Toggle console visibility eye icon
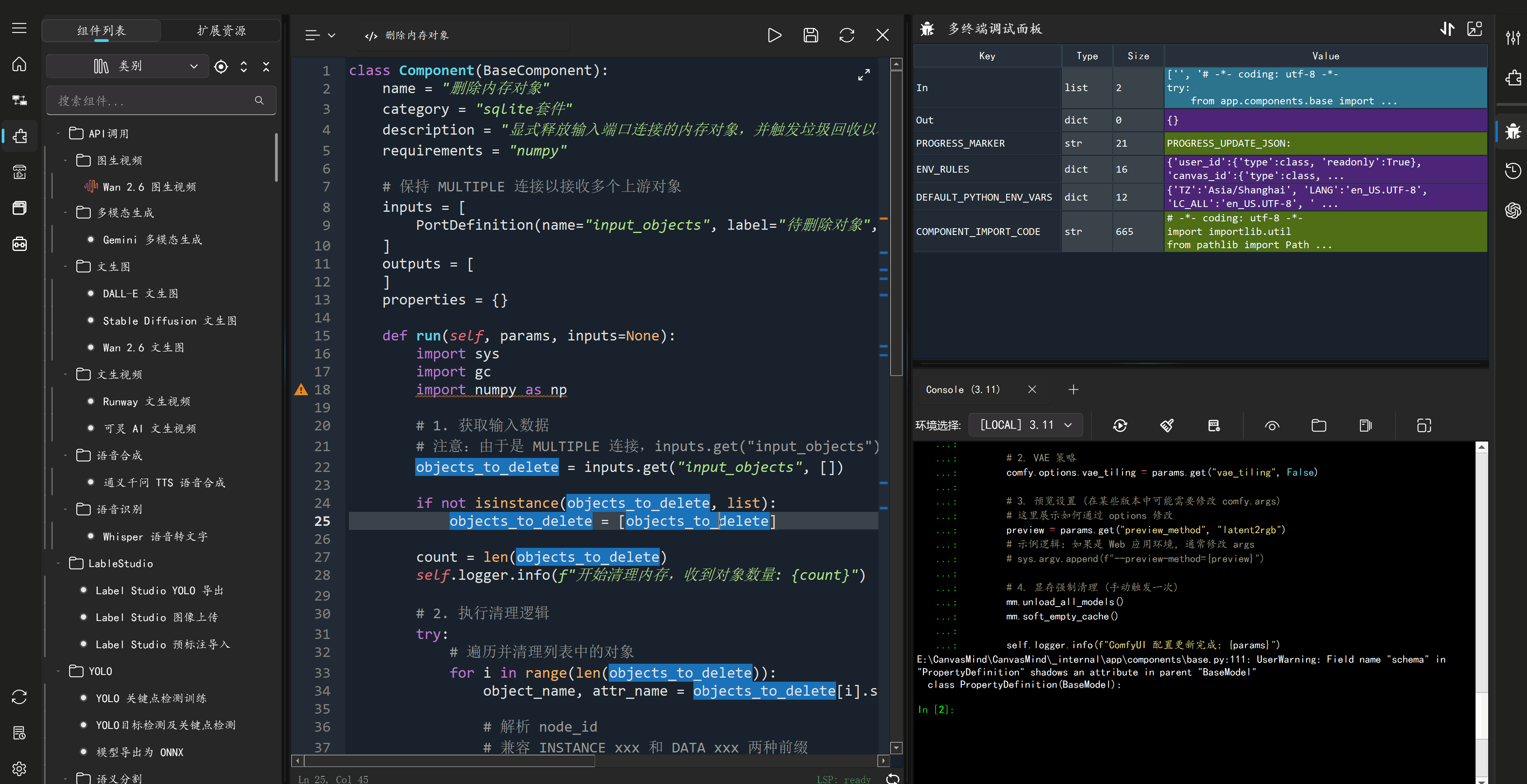The width and height of the screenshot is (1527, 784). (x=1272, y=426)
